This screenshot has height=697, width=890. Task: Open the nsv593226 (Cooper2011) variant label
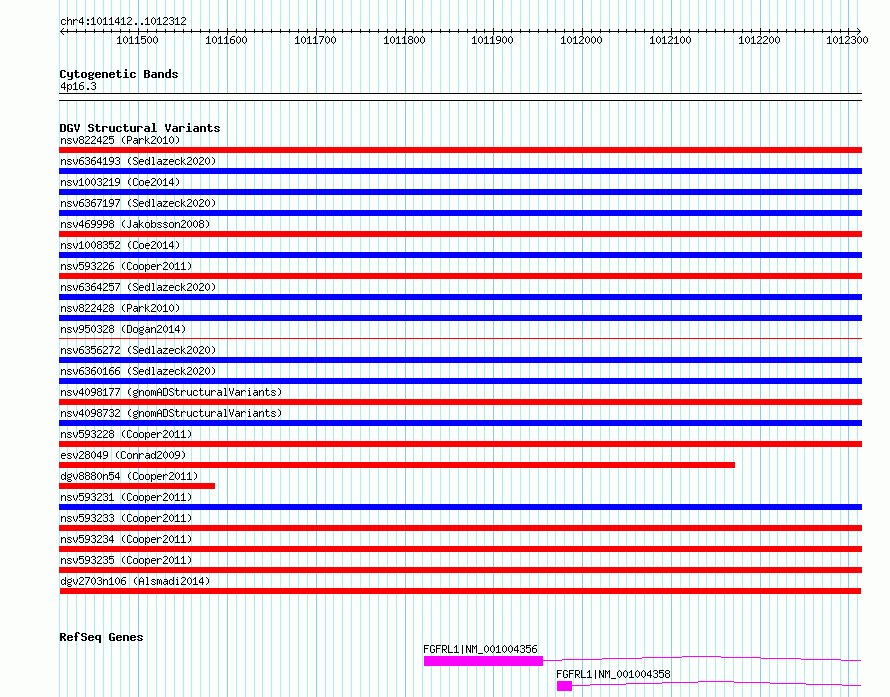click(x=126, y=266)
